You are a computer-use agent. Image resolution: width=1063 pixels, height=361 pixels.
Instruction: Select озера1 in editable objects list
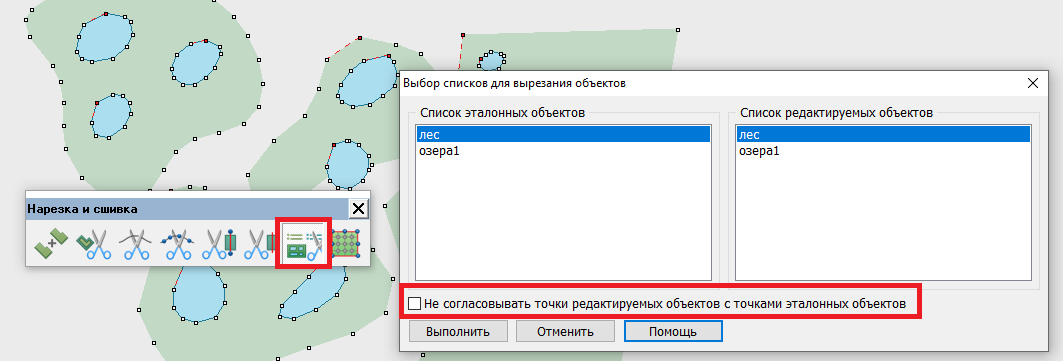tap(883, 150)
